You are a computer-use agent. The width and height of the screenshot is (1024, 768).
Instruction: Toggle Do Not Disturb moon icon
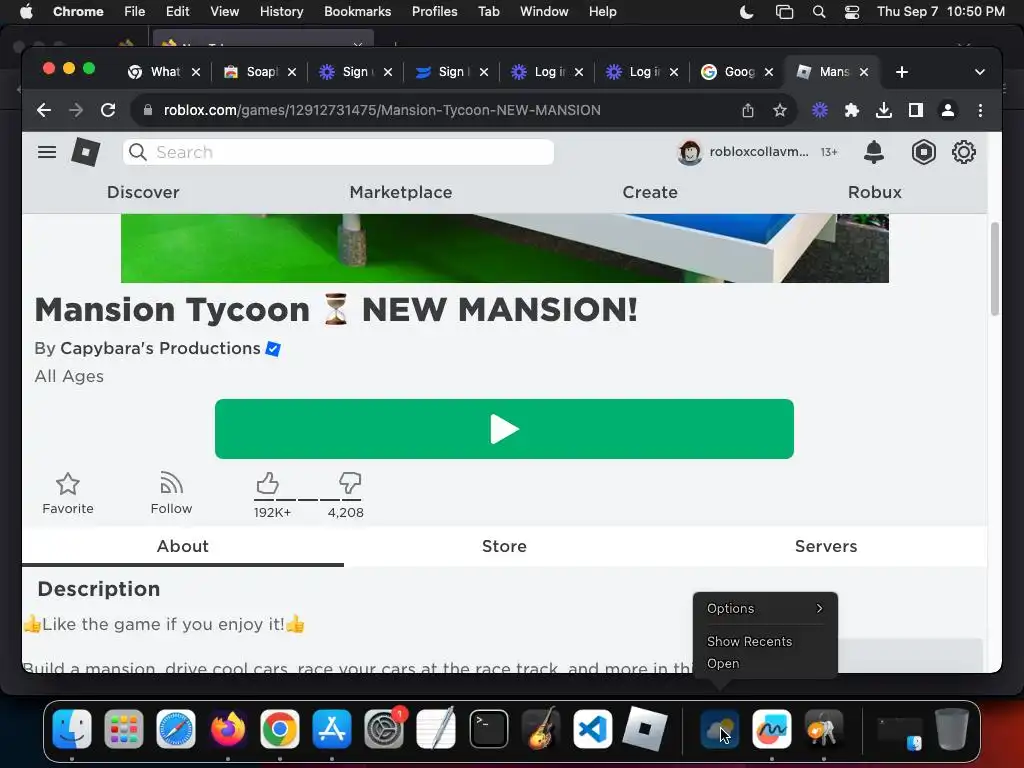(x=746, y=12)
